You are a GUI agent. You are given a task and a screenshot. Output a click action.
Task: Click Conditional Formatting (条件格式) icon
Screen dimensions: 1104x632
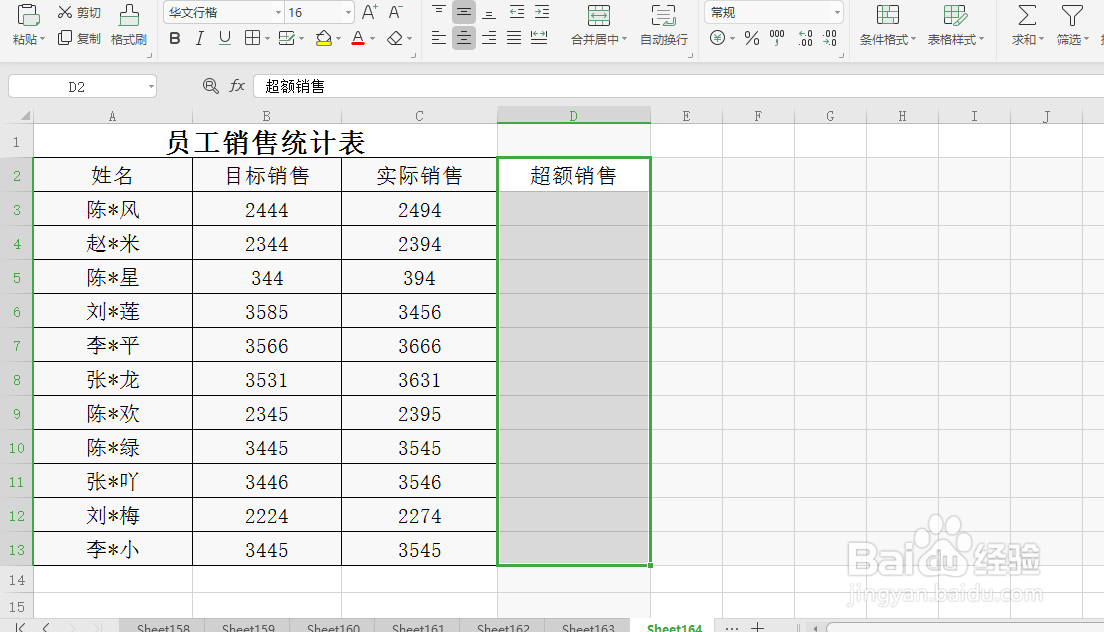click(887, 15)
